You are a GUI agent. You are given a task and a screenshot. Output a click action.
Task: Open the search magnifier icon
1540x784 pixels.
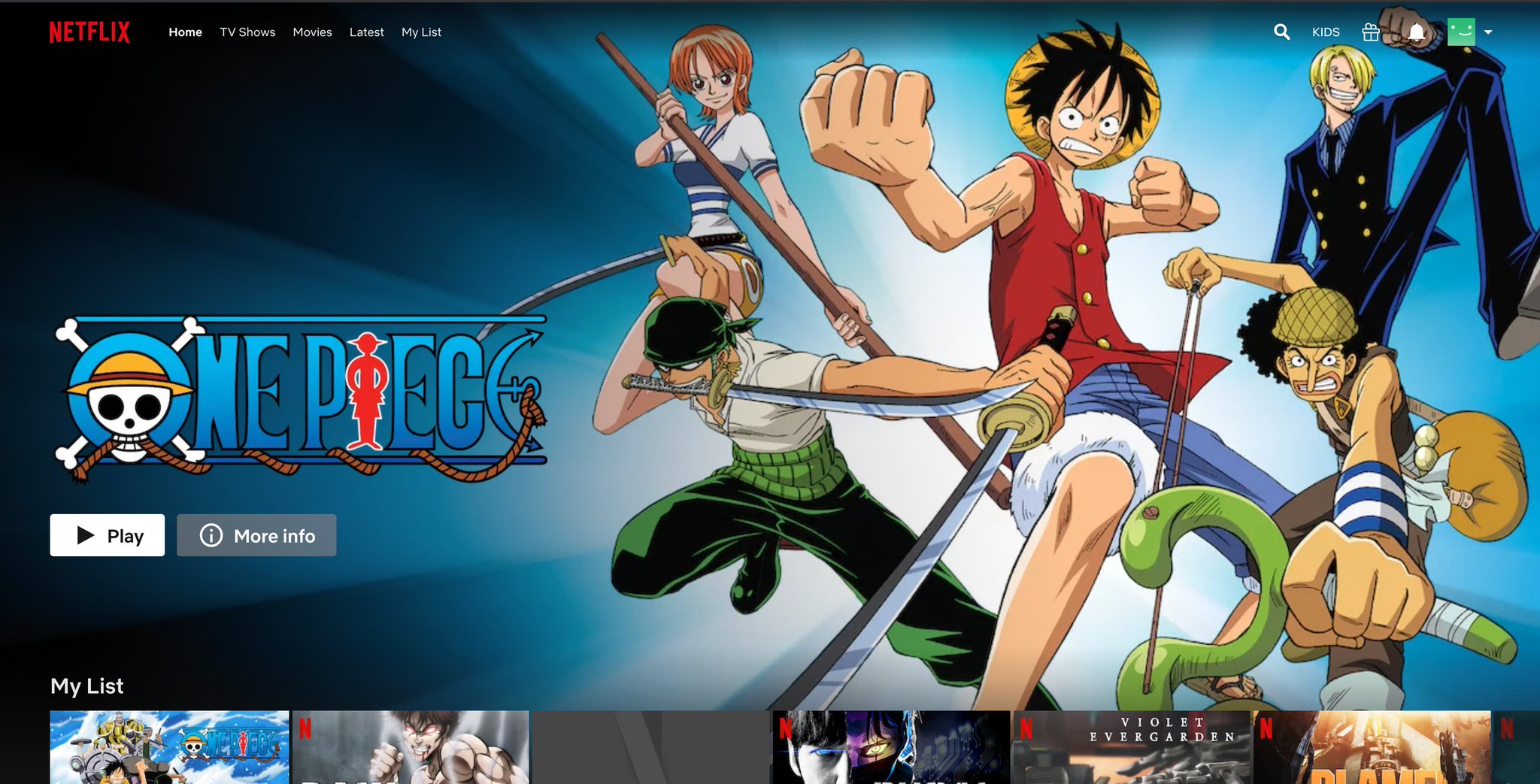[1282, 32]
